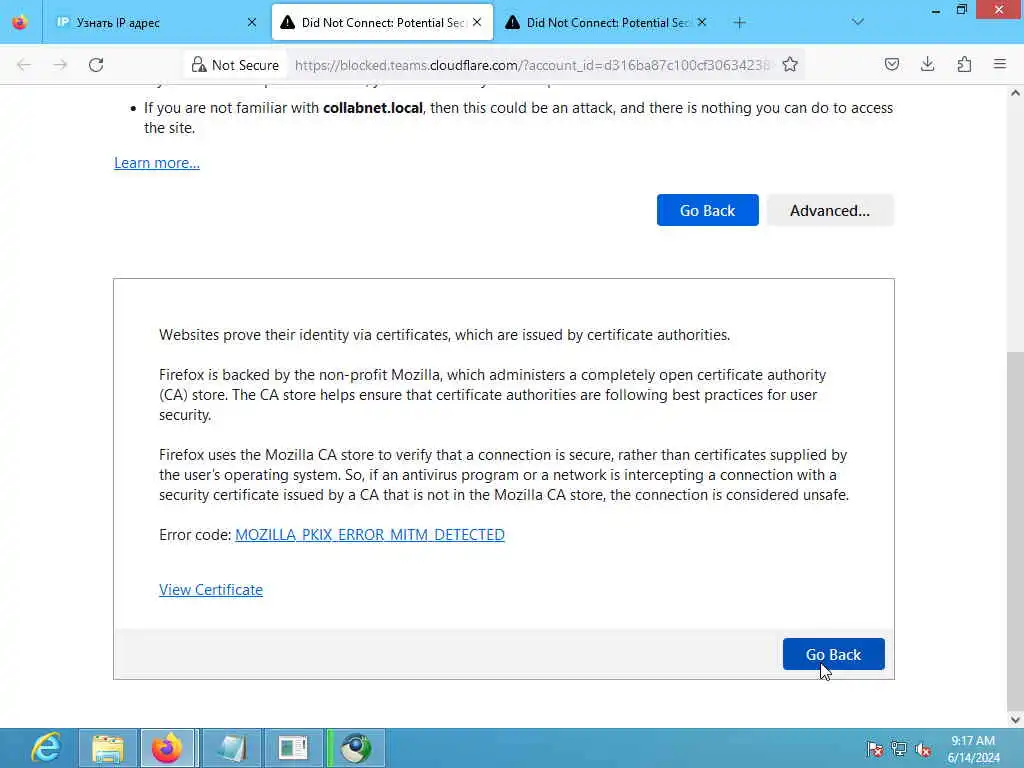The width and height of the screenshot is (1024, 768).
Task: Bookmark this page with star icon
Action: click(x=790, y=65)
